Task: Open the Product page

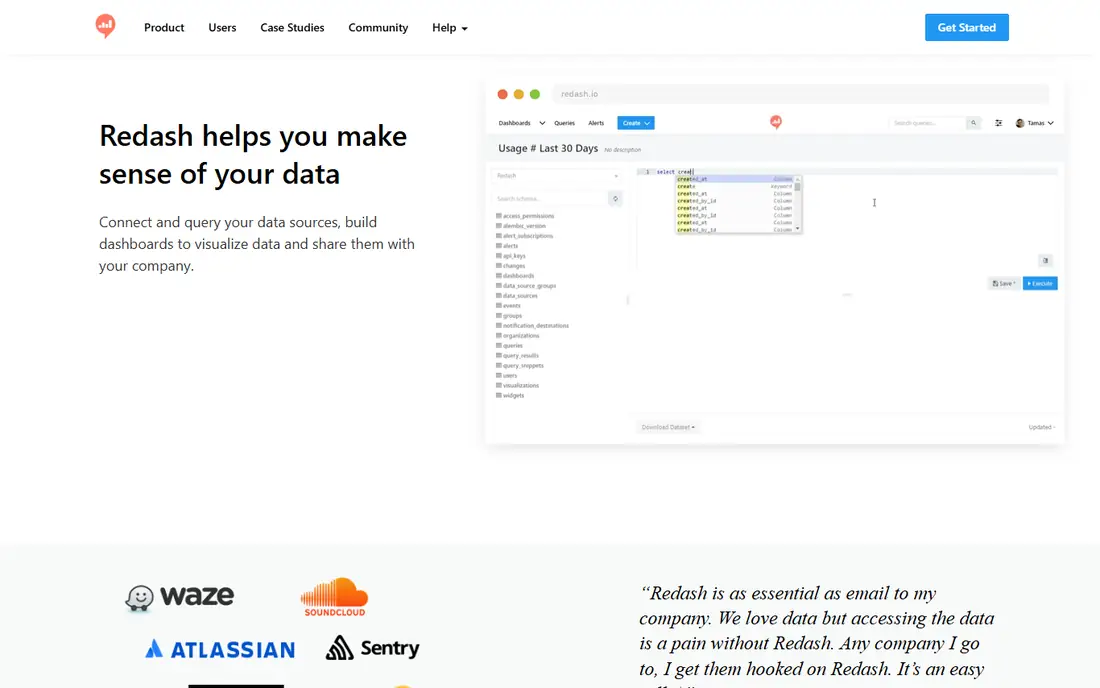Action: [164, 27]
